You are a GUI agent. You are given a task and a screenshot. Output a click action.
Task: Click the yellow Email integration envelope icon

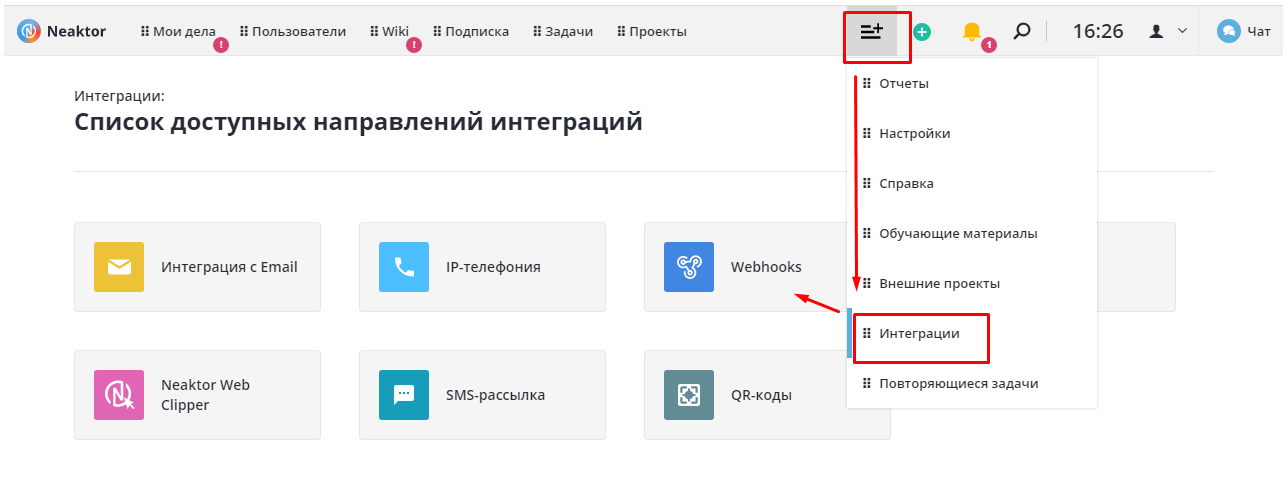(119, 267)
